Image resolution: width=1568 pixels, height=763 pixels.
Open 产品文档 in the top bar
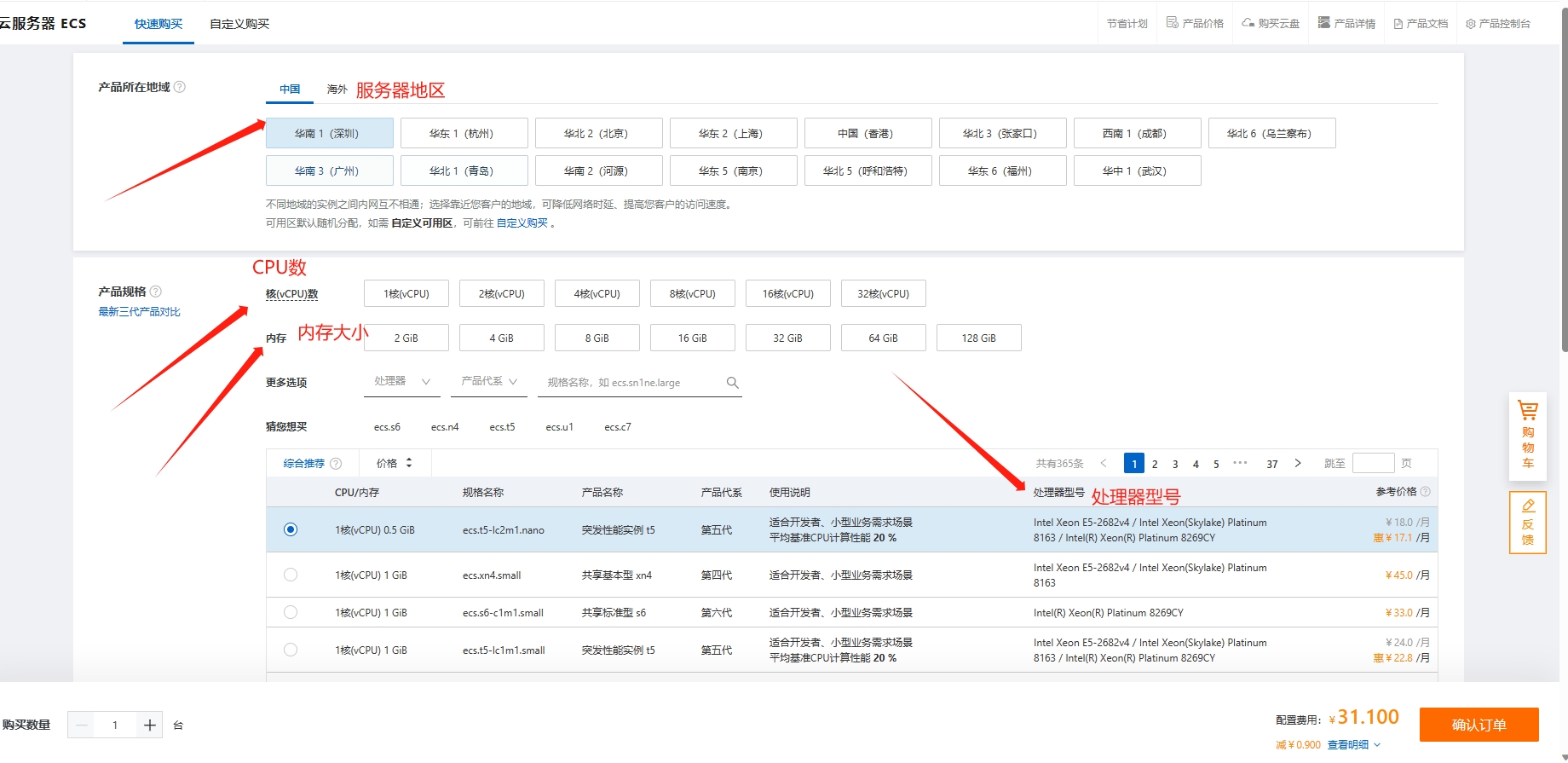point(1421,24)
